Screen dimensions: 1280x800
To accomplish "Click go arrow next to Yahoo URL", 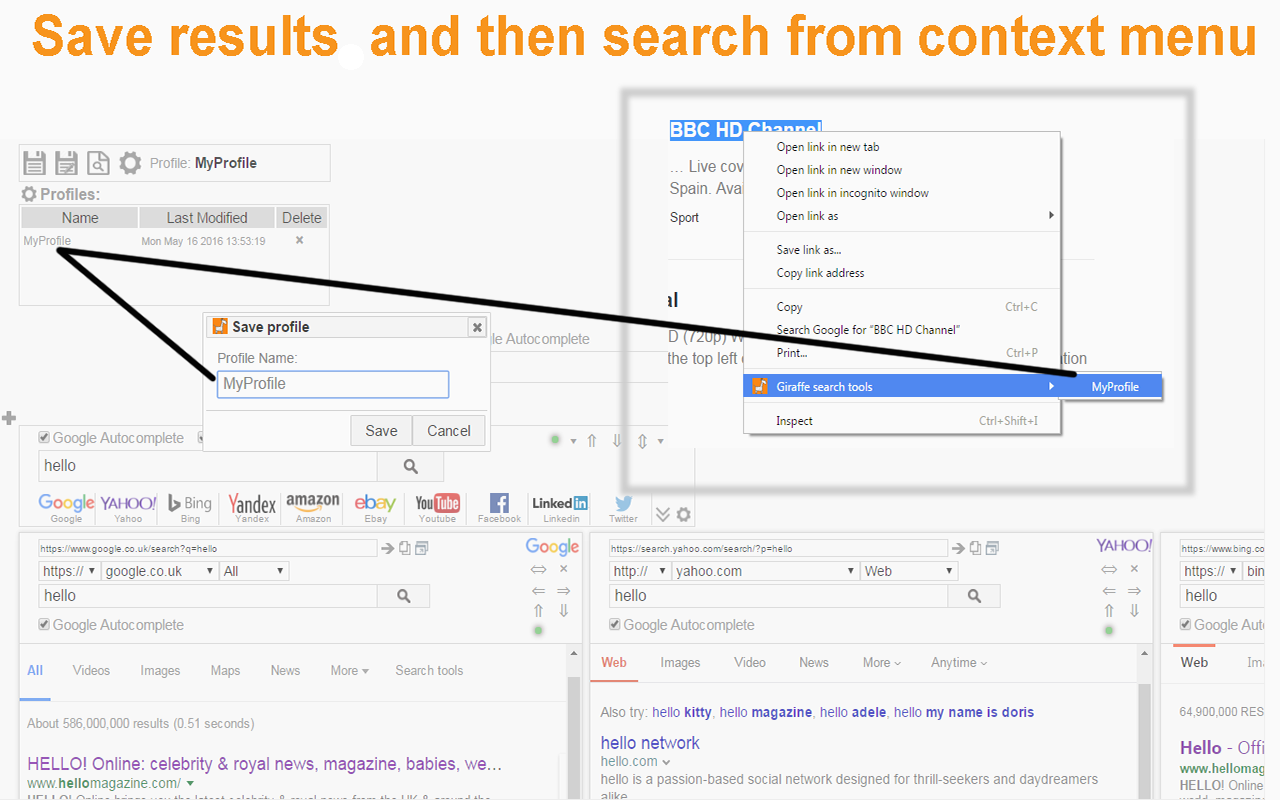I will [957, 548].
